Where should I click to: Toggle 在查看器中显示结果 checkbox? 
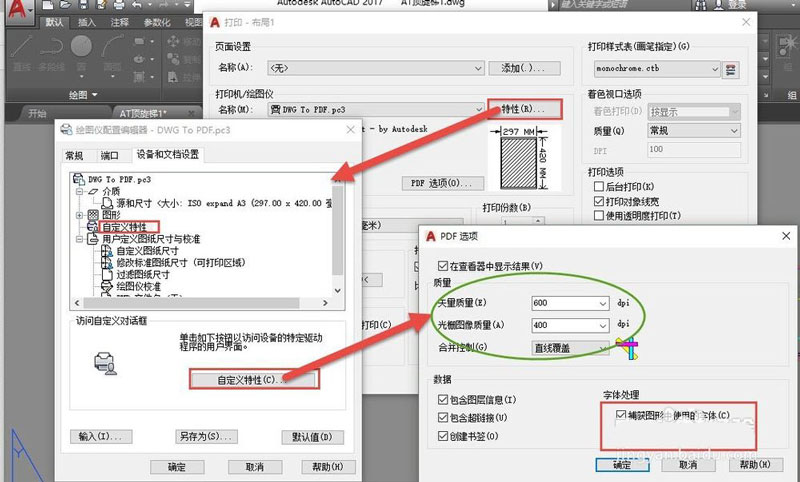pos(443,266)
